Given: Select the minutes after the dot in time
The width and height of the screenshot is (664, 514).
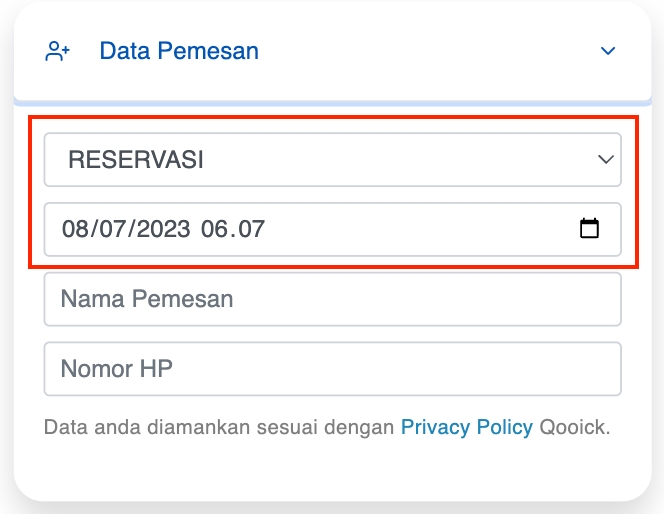Looking at the screenshot, I should [x=251, y=229].
